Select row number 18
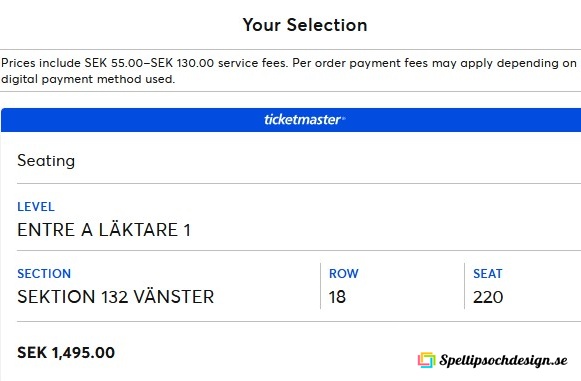The height and width of the screenshot is (381, 581). click(x=337, y=297)
